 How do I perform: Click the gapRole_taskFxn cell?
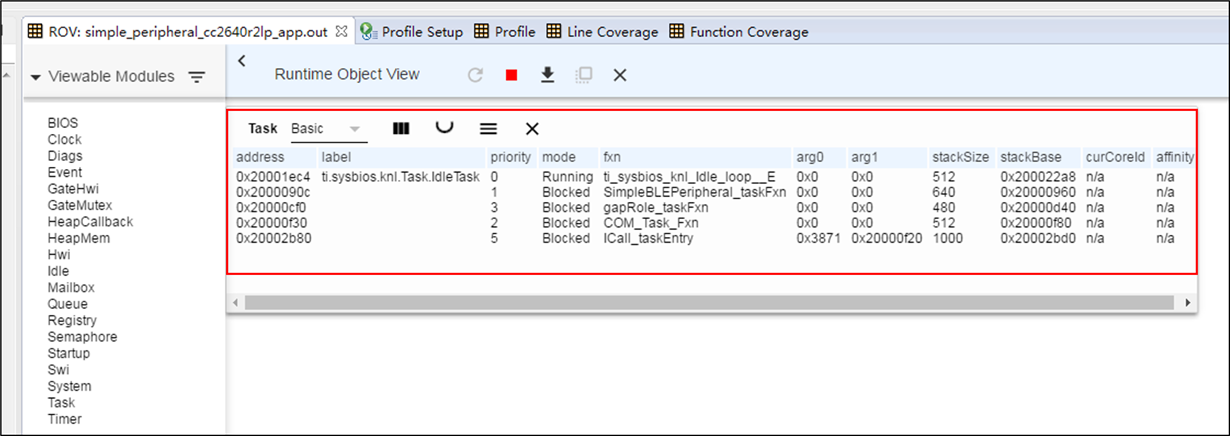click(x=655, y=207)
